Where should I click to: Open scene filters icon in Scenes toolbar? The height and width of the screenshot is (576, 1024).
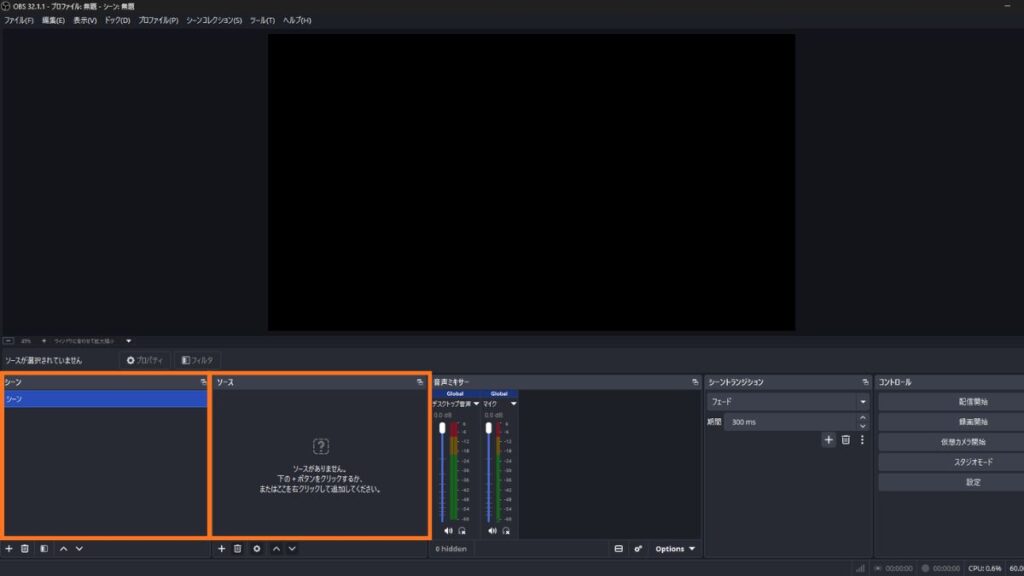point(44,548)
